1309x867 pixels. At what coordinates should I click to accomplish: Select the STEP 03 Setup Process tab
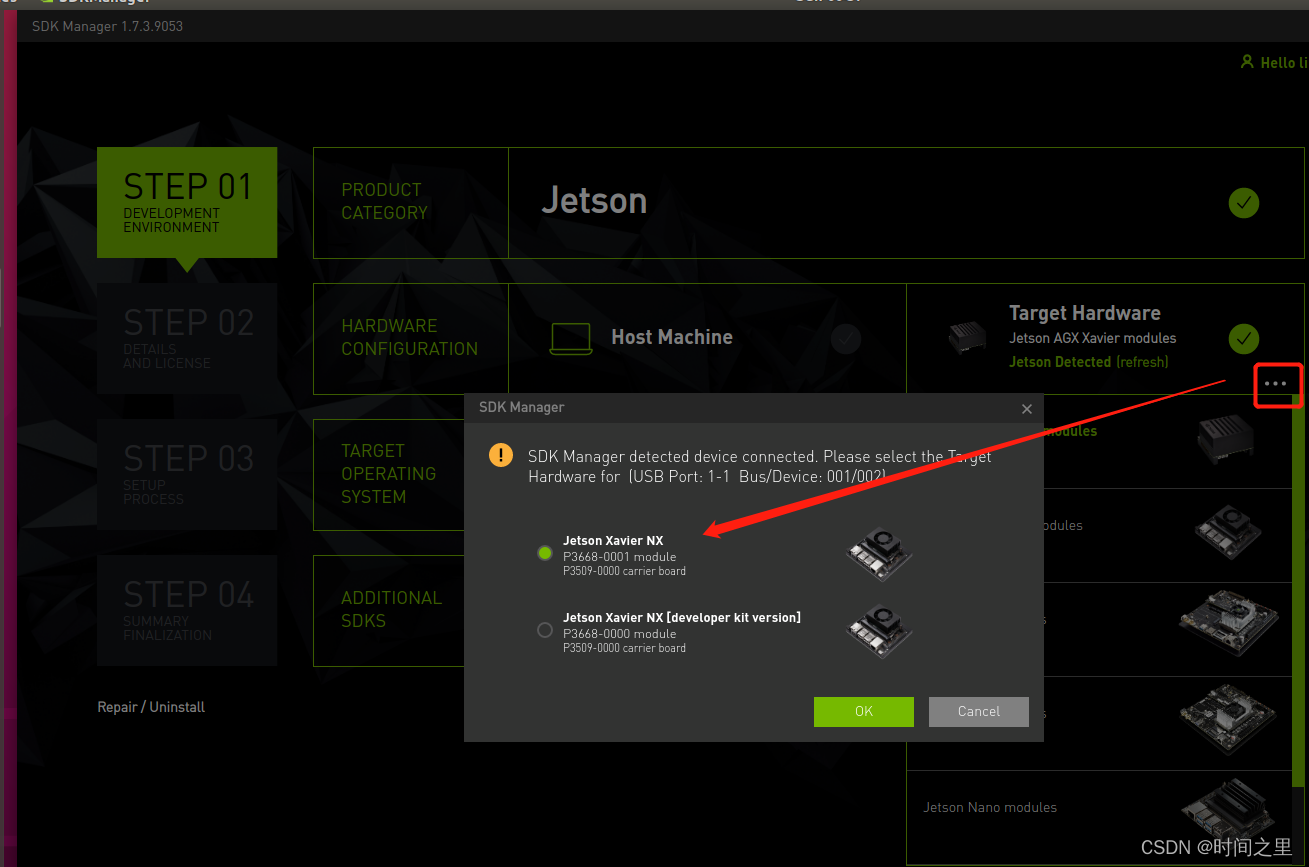(x=187, y=474)
